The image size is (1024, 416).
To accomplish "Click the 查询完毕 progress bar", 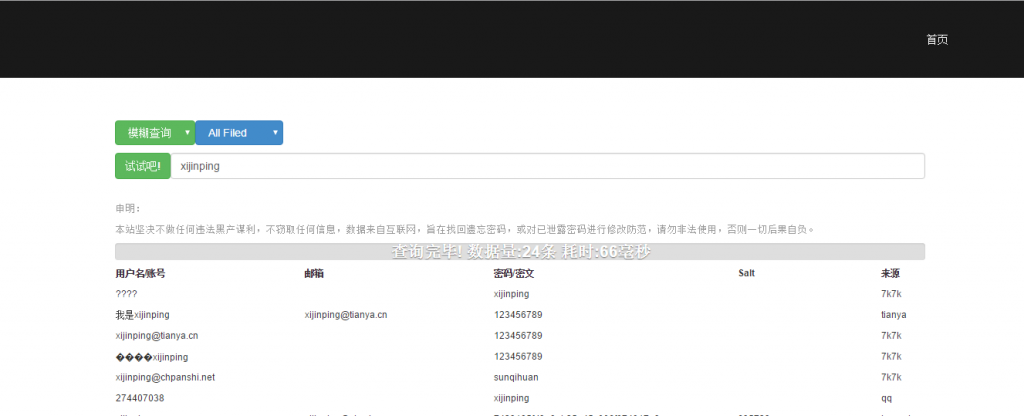I will [x=520, y=252].
